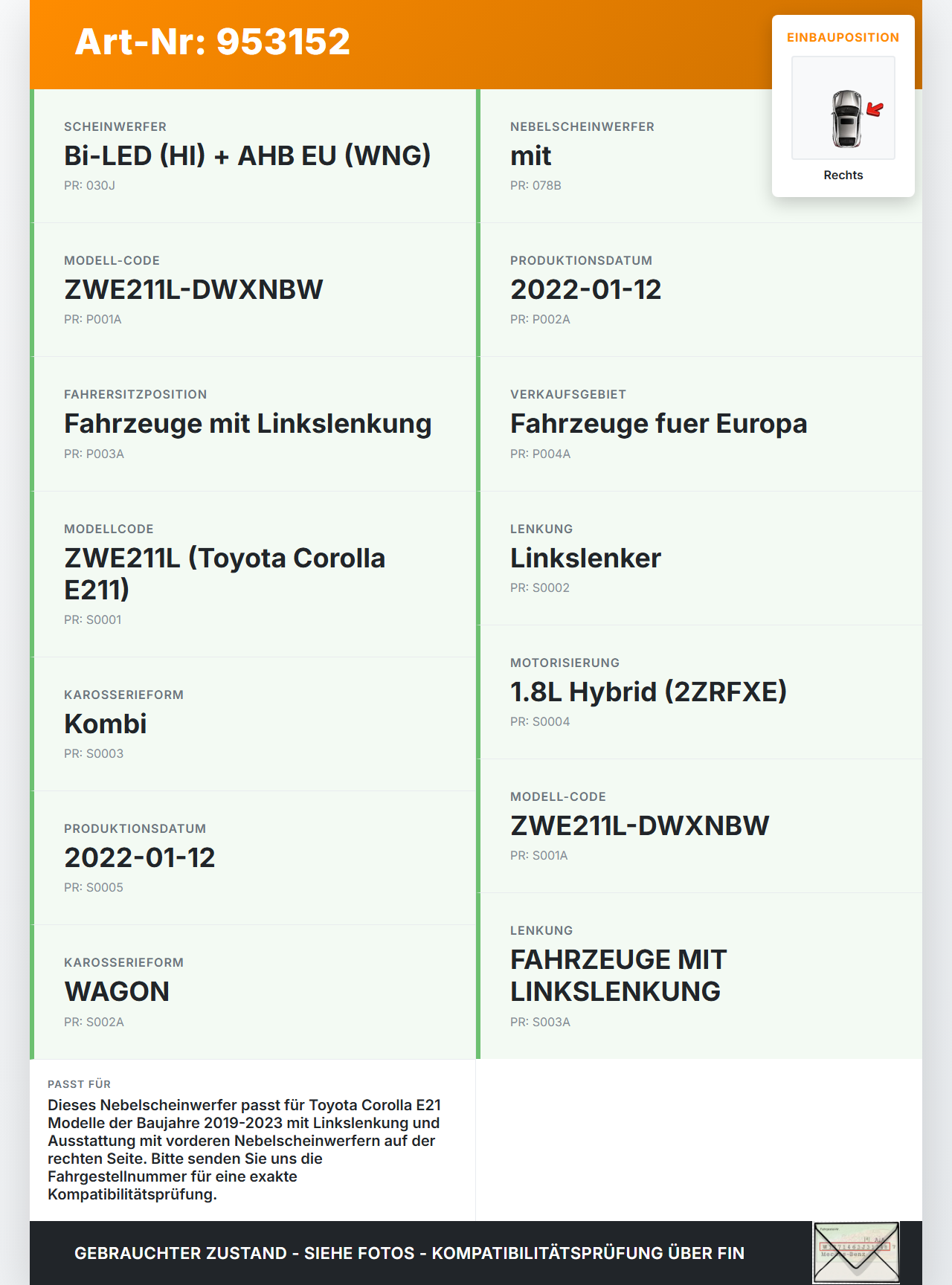Click the "PR: P001A" code text
Screen dimensions: 952x1285
(x=93, y=320)
